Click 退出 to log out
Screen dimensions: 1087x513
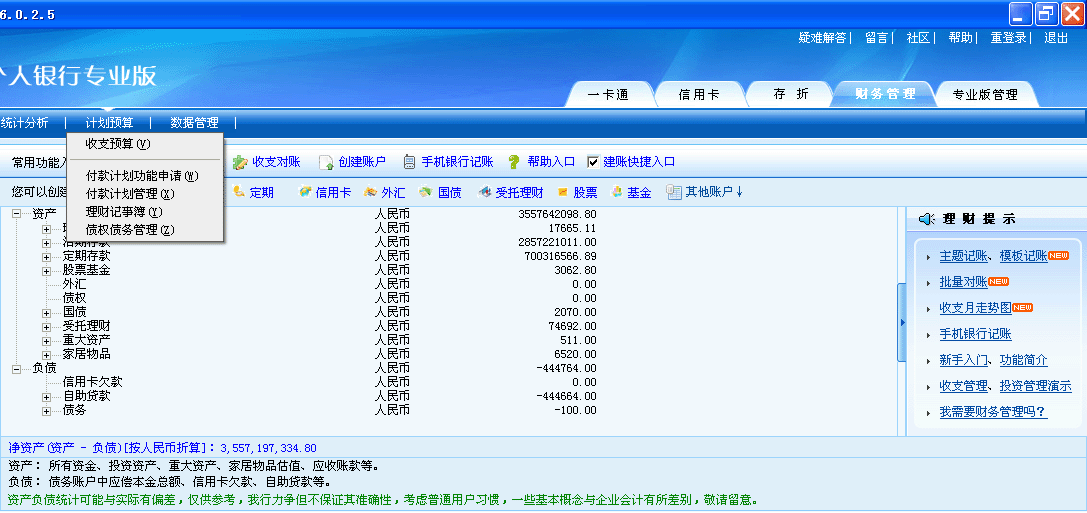[x=1056, y=38]
